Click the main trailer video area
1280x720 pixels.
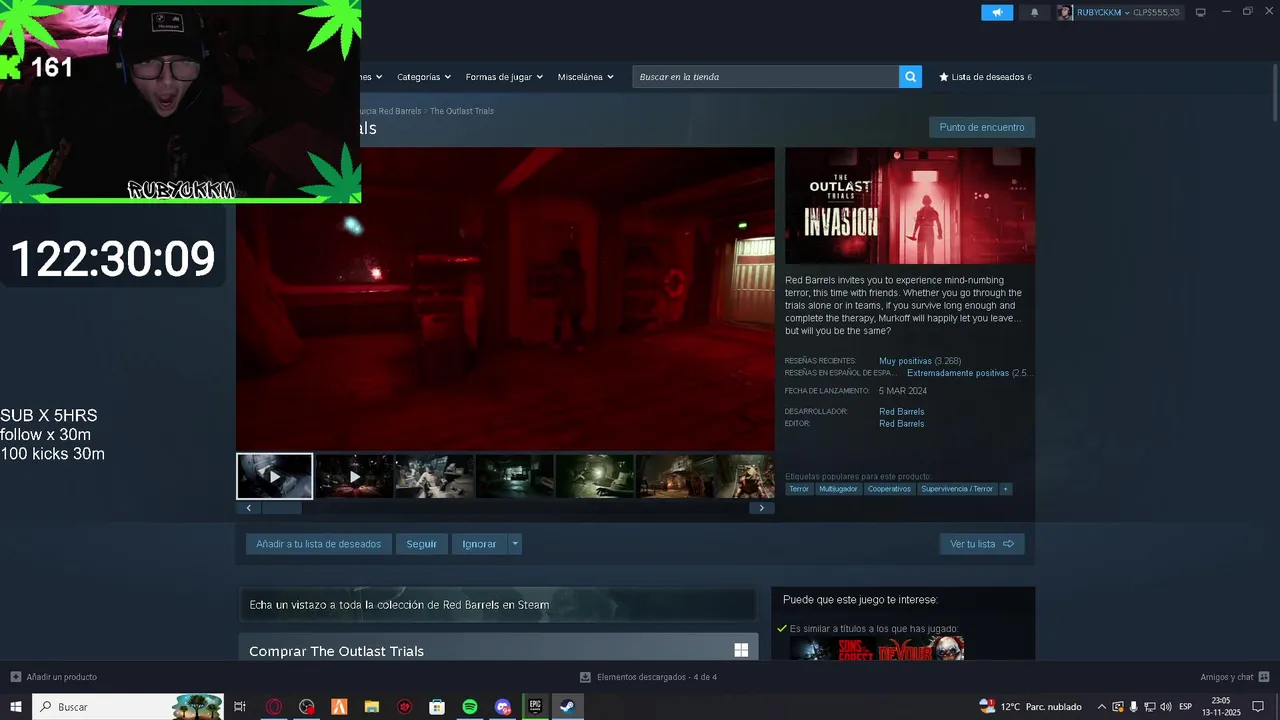coord(505,299)
